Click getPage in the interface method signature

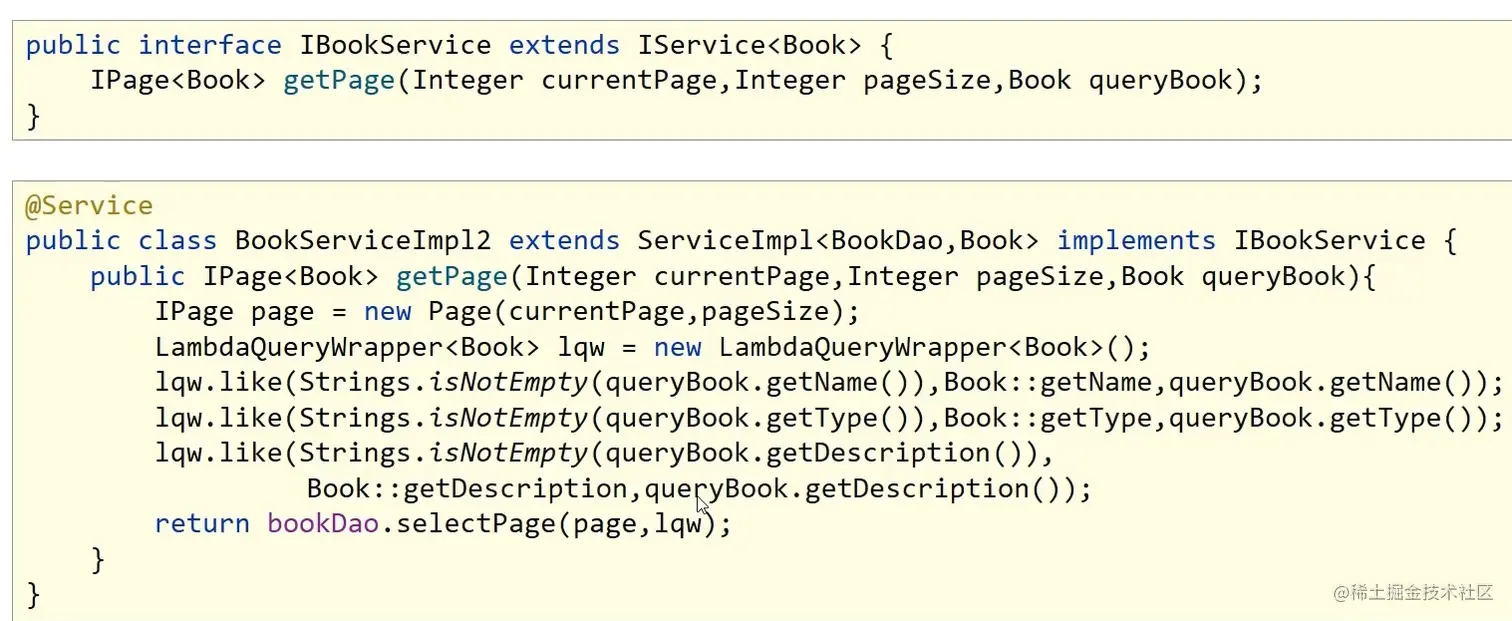click(x=339, y=81)
